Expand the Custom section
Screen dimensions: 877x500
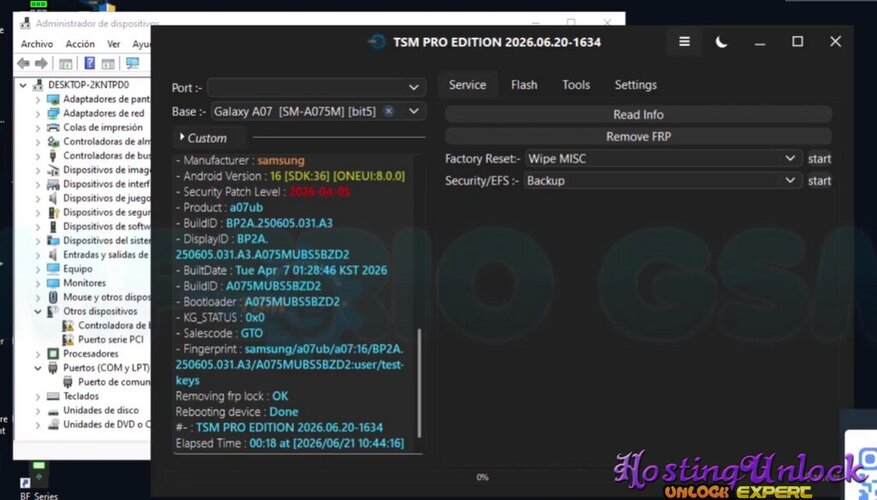[x=203, y=138]
